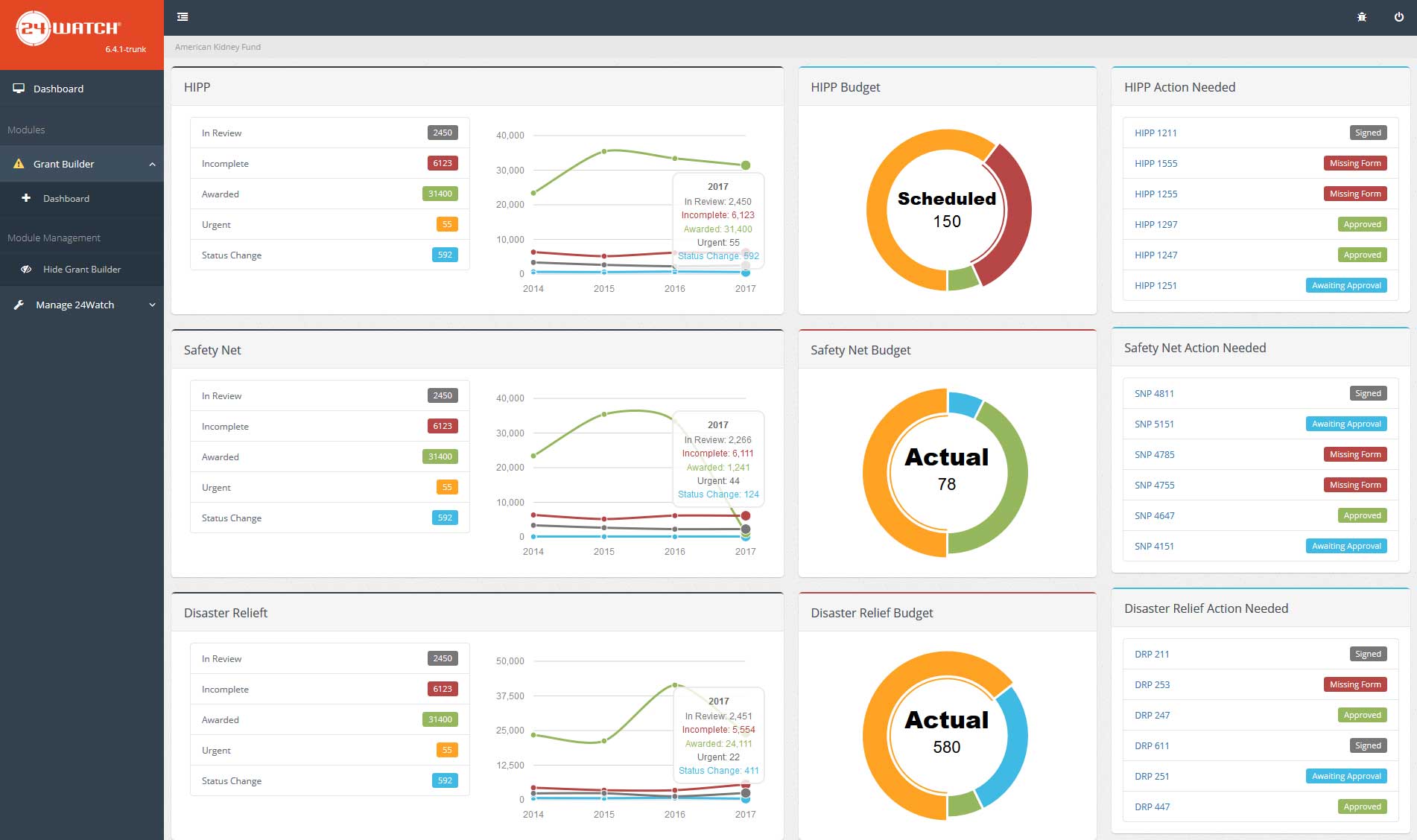Toggle Hide Grant Builder eye icon
Image resolution: width=1417 pixels, height=840 pixels.
point(26,270)
